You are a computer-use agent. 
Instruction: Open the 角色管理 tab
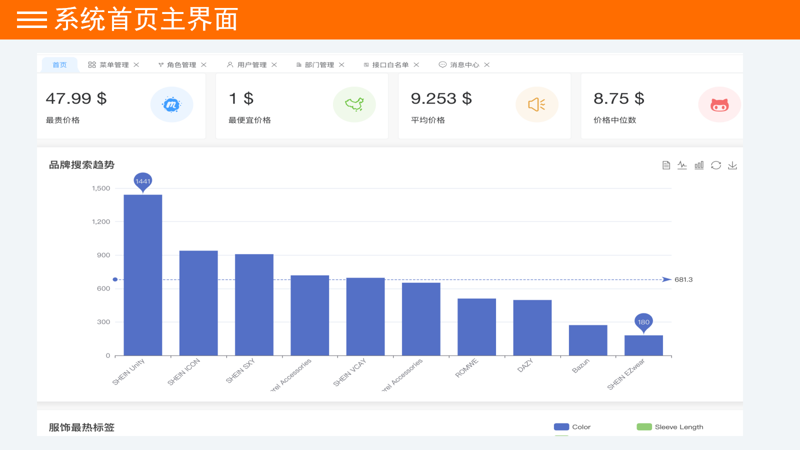pyautogui.click(x=181, y=65)
